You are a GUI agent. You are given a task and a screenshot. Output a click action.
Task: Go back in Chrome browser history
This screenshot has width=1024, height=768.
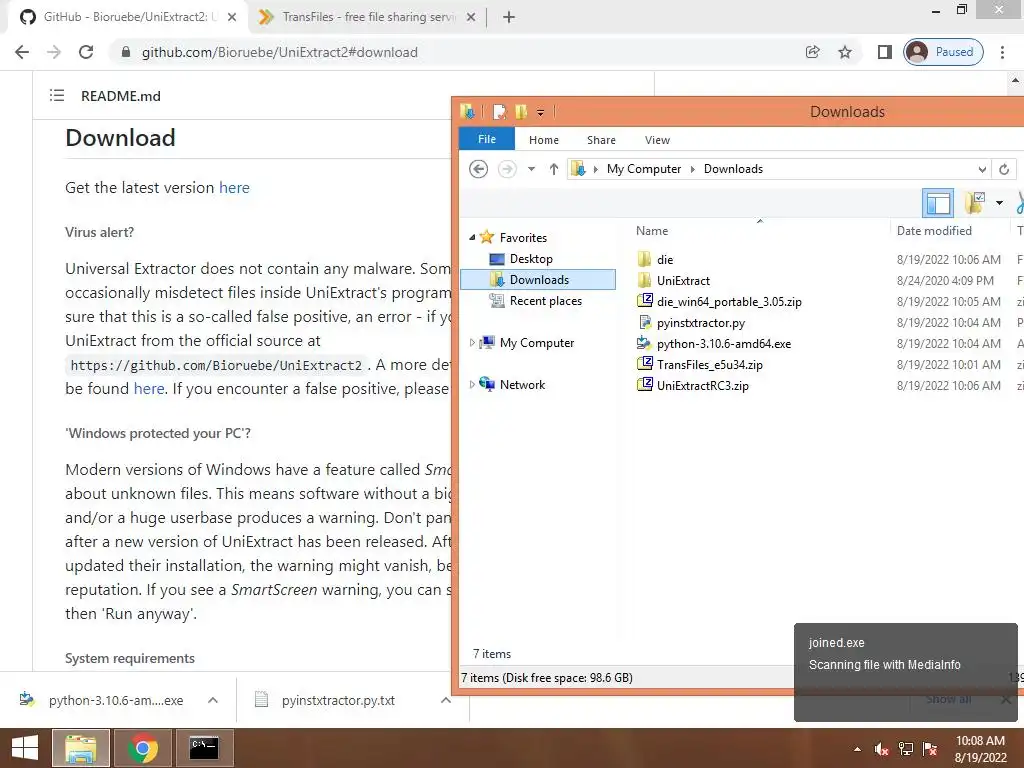(x=22, y=52)
